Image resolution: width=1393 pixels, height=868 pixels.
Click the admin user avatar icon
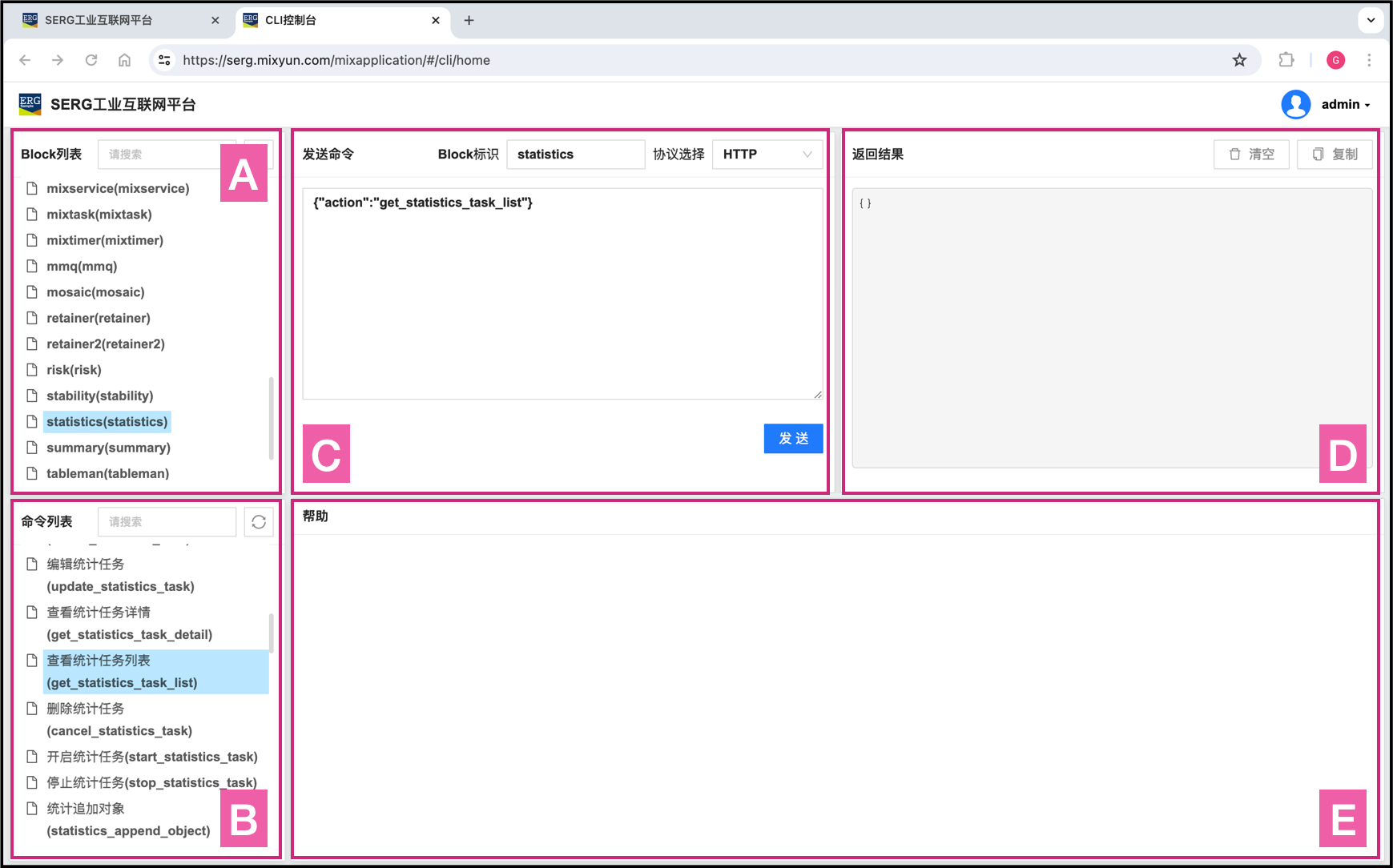click(1295, 104)
